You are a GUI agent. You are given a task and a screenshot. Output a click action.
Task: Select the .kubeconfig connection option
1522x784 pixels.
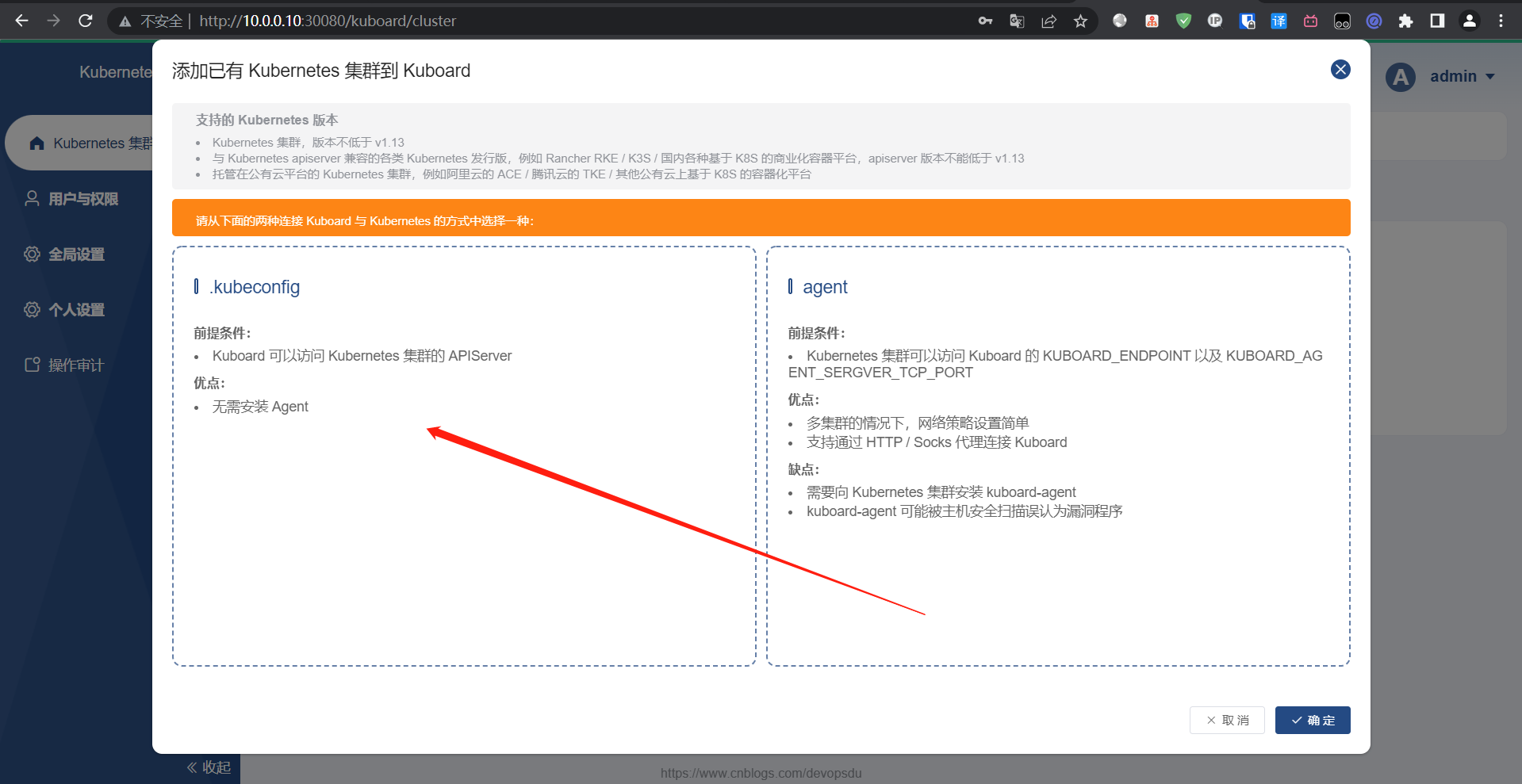pyautogui.click(x=464, y=456)
